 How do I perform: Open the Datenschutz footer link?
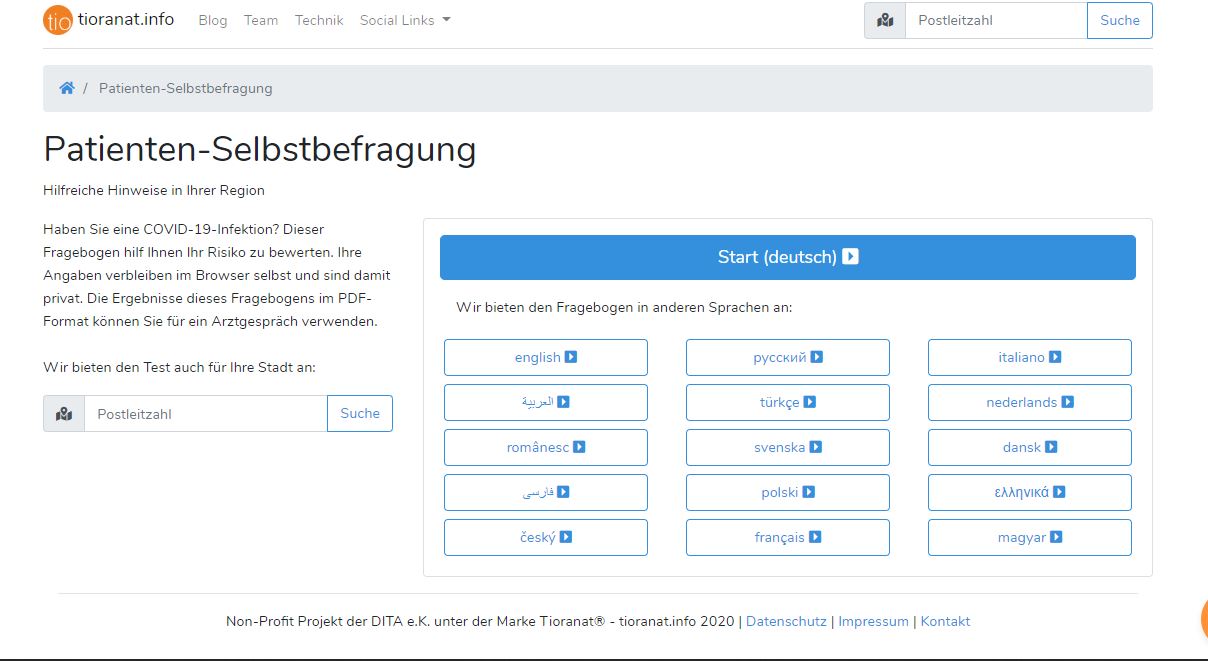click(786, 621)
